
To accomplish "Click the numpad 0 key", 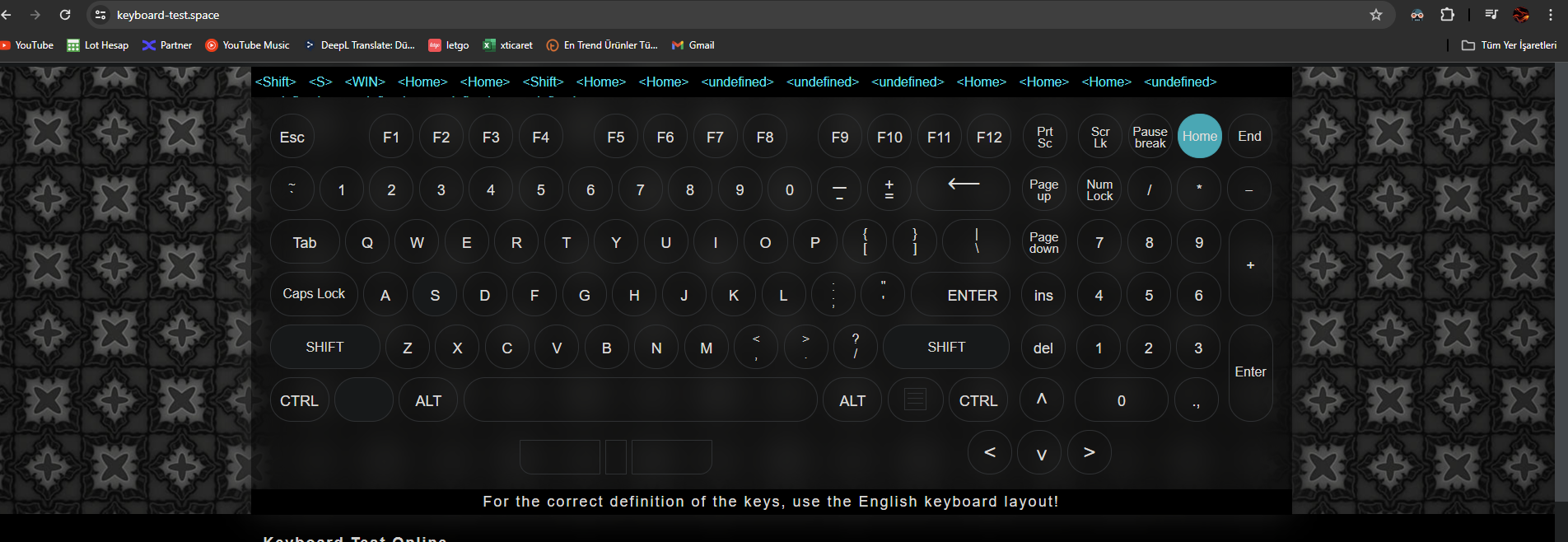I will click(1122, 400).
